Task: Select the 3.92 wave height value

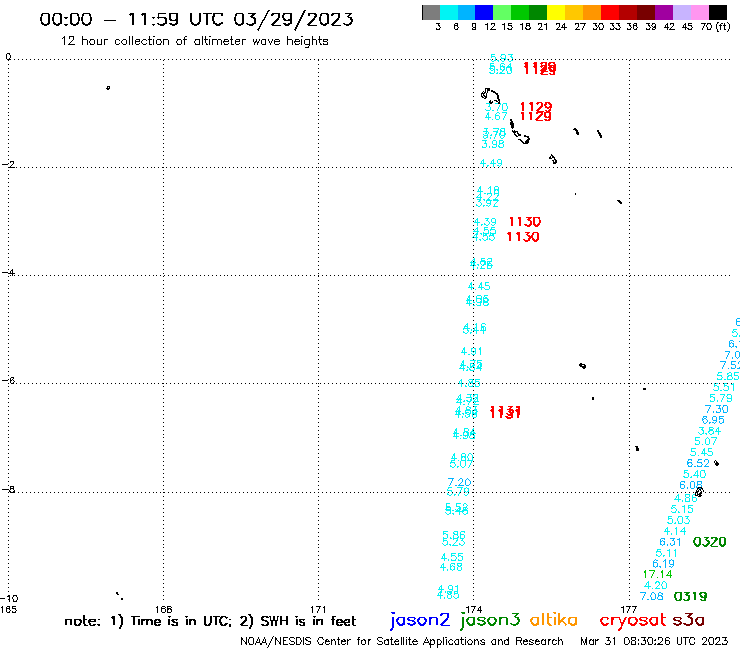Action: (487, 203)
